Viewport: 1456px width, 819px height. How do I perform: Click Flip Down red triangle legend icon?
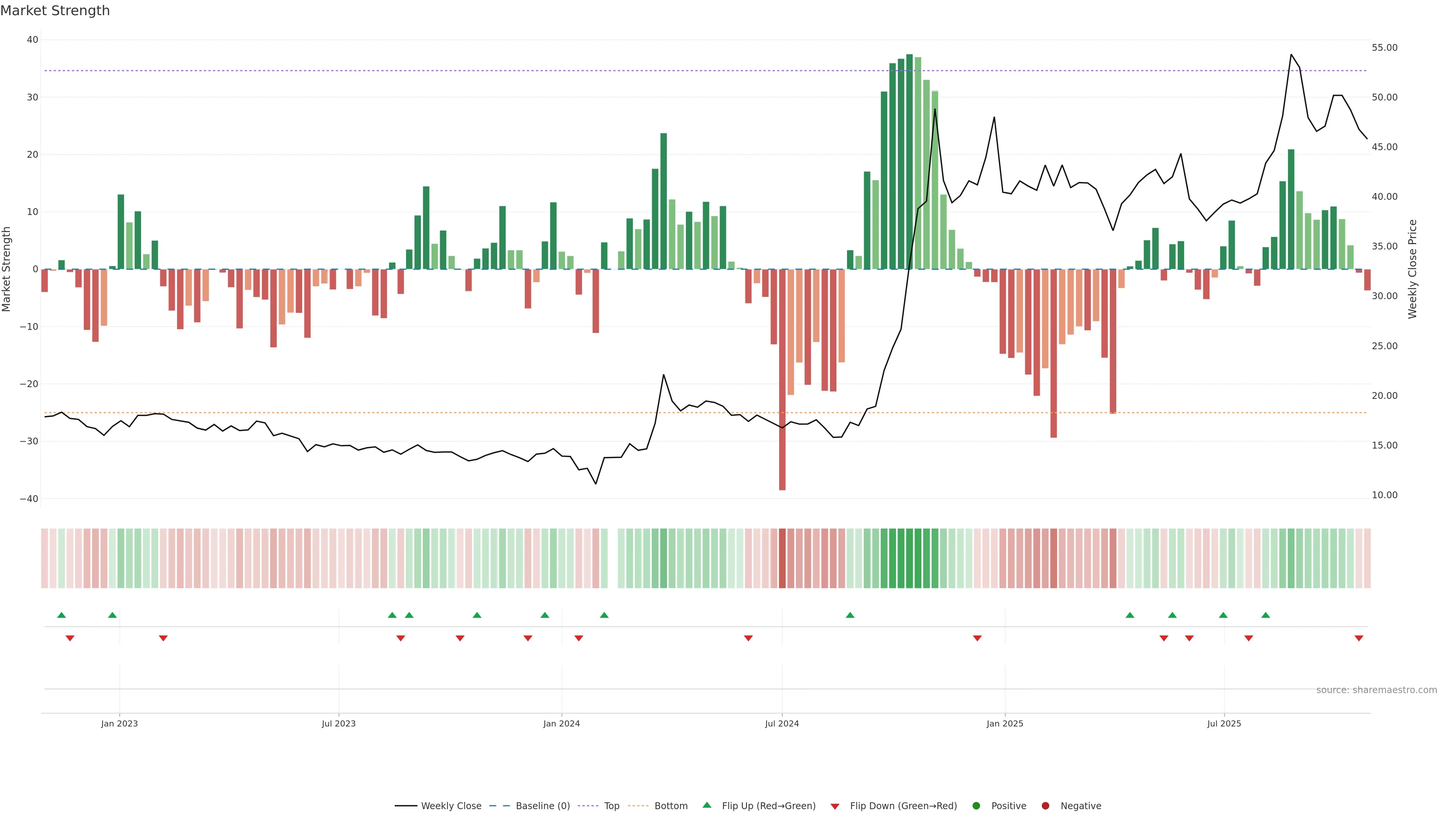835,806
